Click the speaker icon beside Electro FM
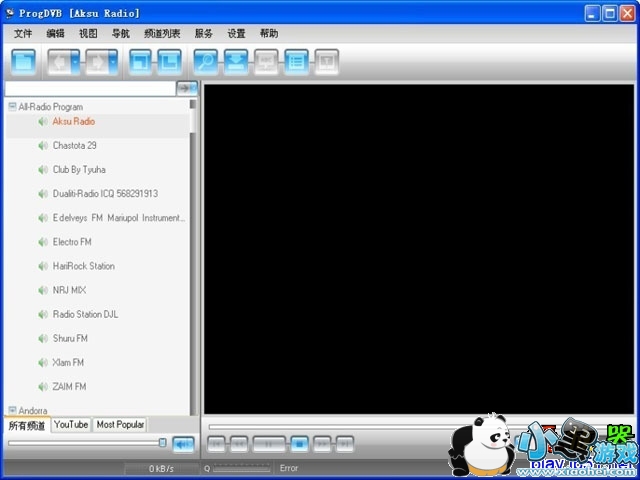Screen dimensions: 640x480 click(43, 242)
